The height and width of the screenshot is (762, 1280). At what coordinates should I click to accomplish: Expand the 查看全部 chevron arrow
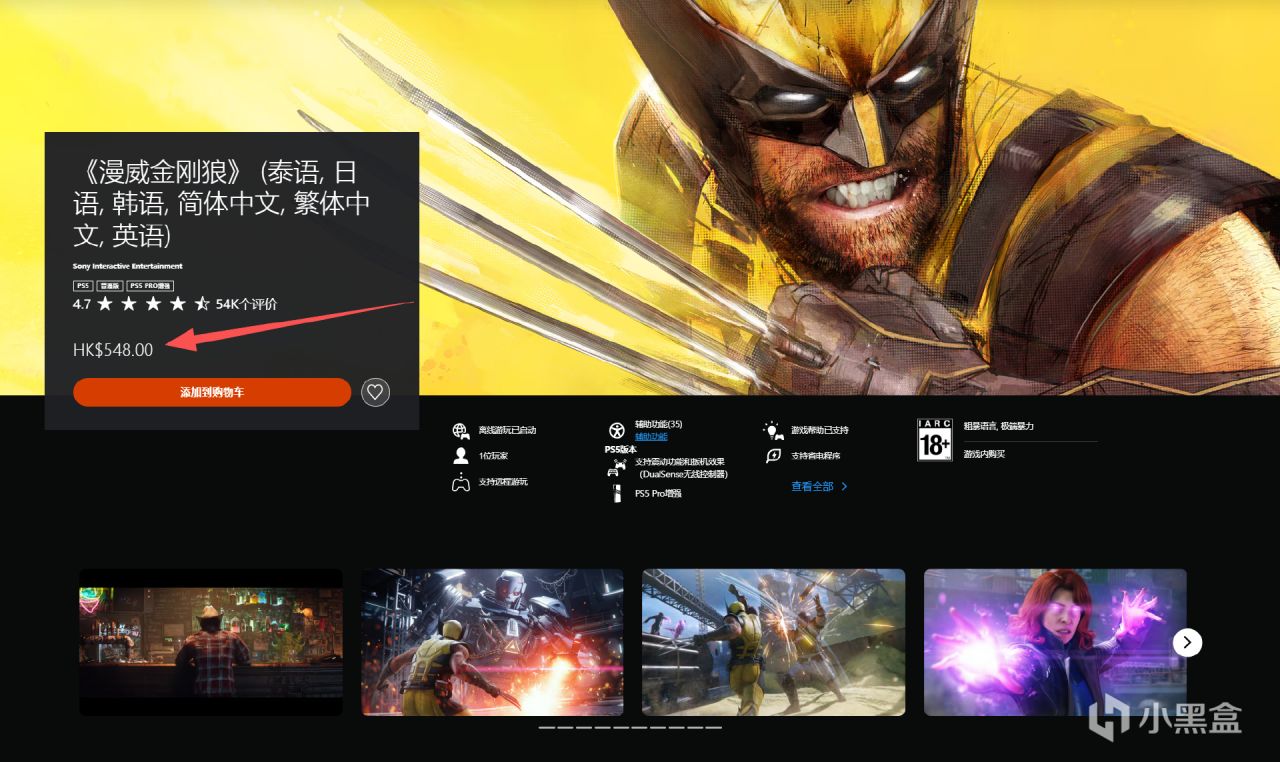[x=844, y=487]
